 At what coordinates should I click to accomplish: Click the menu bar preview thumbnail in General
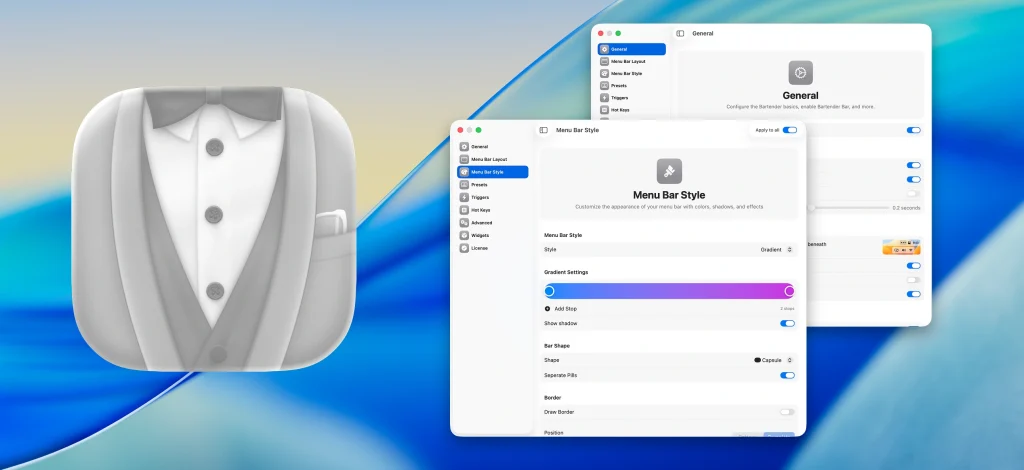click(x=901, y=247)
